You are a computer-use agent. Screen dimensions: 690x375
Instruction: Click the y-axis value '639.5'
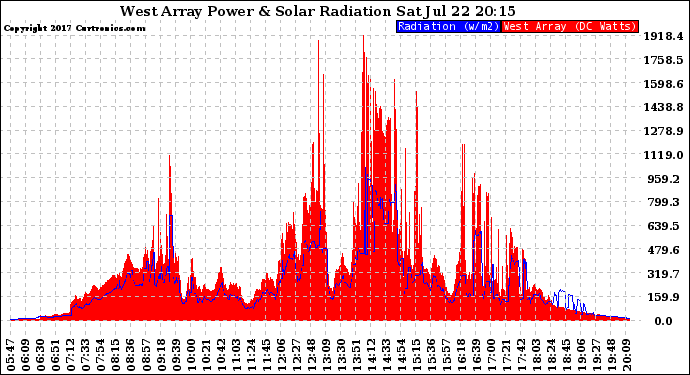(x=664, y=226)
